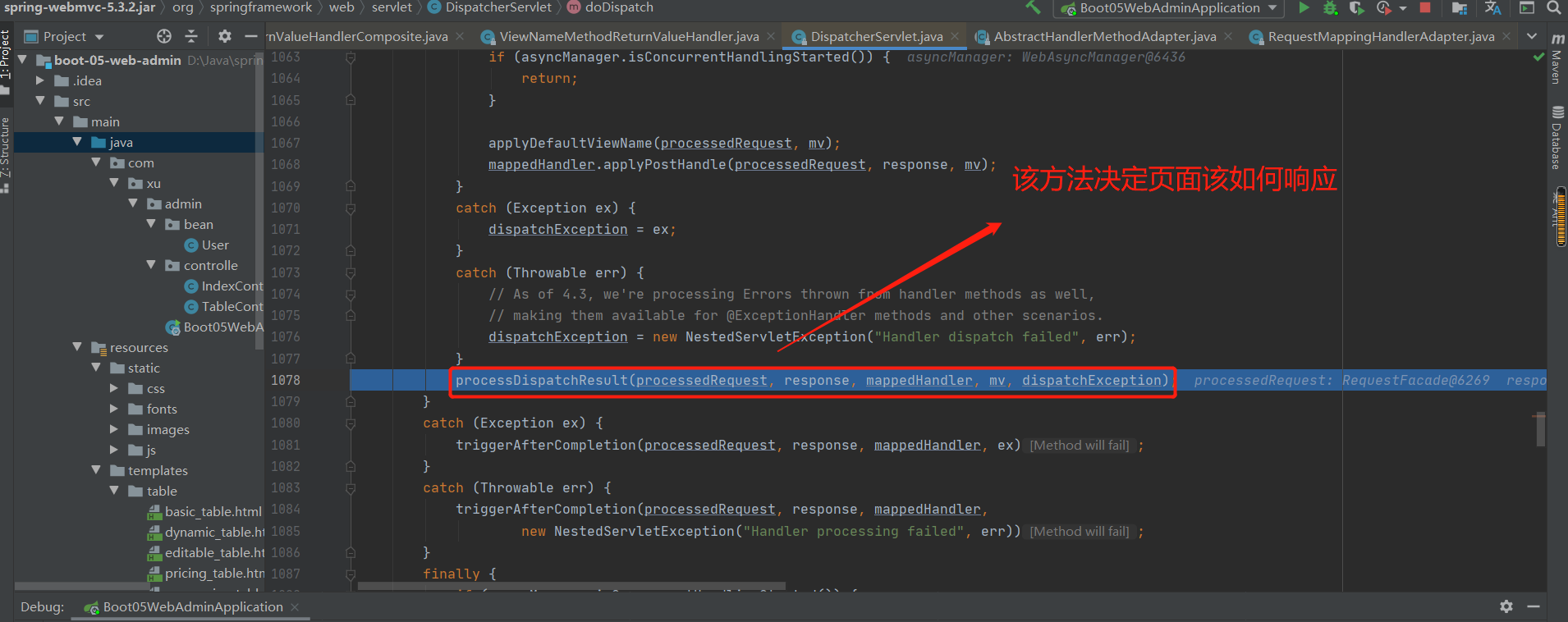Expand the images folder
This screenshot has width=1568, height=622.
click(x=114, y=429)
